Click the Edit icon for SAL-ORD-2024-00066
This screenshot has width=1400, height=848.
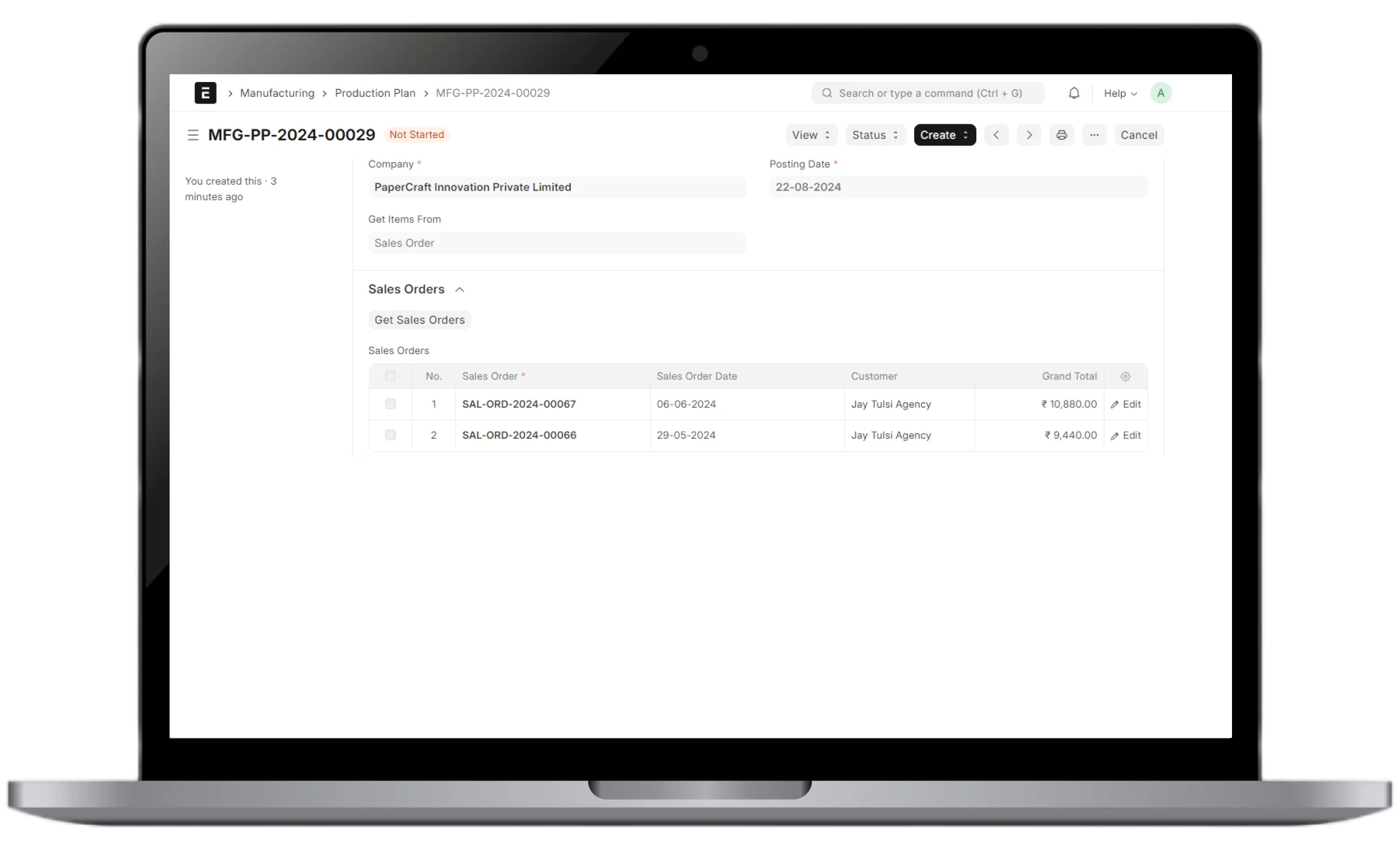coord(1125,434)
